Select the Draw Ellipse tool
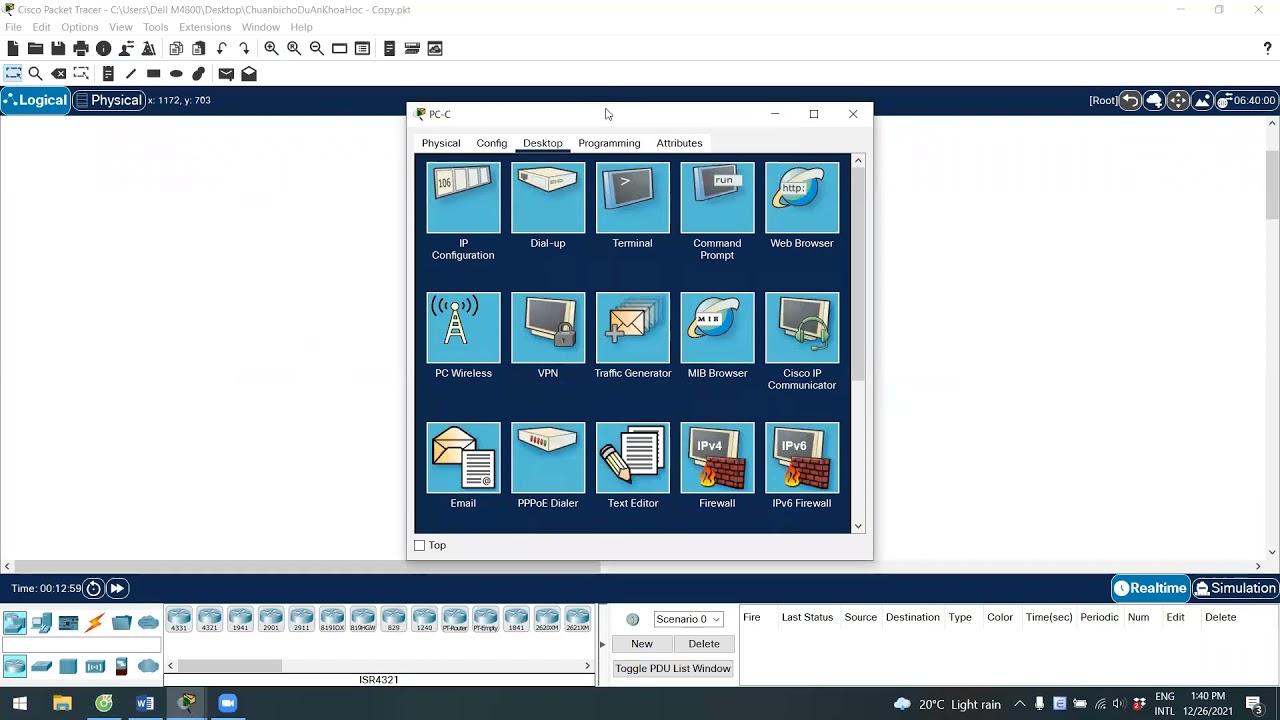Screen dimensions: 1280x720 (176, 73)
